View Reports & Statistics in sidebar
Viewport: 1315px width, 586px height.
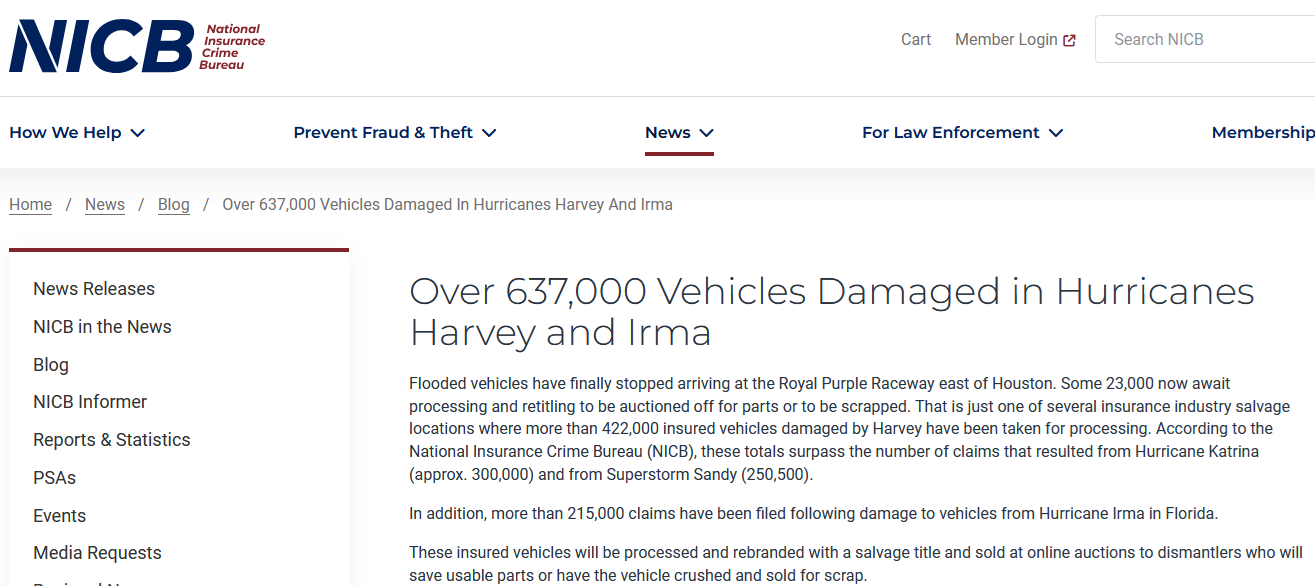pyautogui.click(x=112, y=440)
